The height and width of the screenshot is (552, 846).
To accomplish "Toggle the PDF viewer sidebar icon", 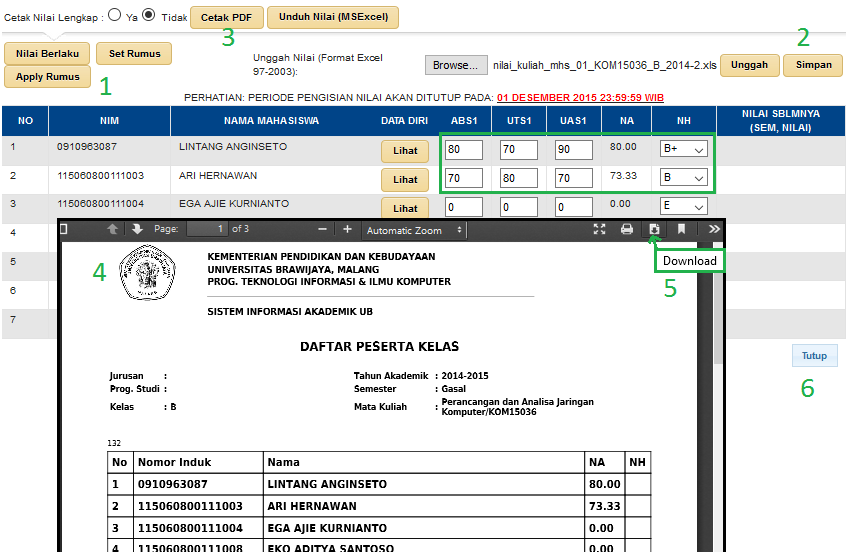I will [64, 229].
